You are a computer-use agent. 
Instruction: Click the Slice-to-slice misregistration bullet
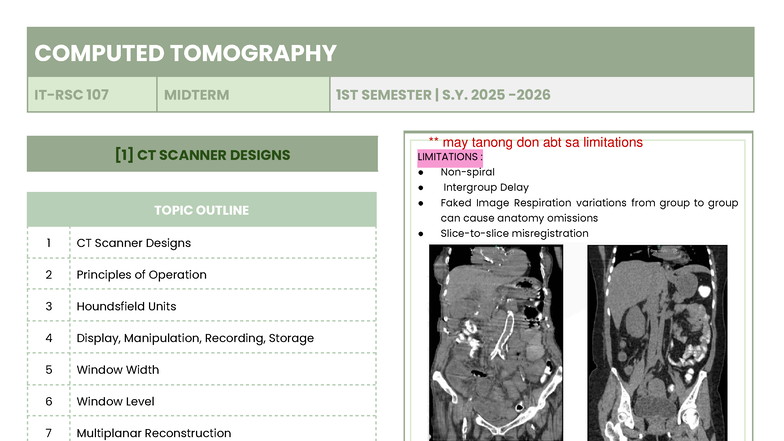pyautogui.click(x=514, y=234)
